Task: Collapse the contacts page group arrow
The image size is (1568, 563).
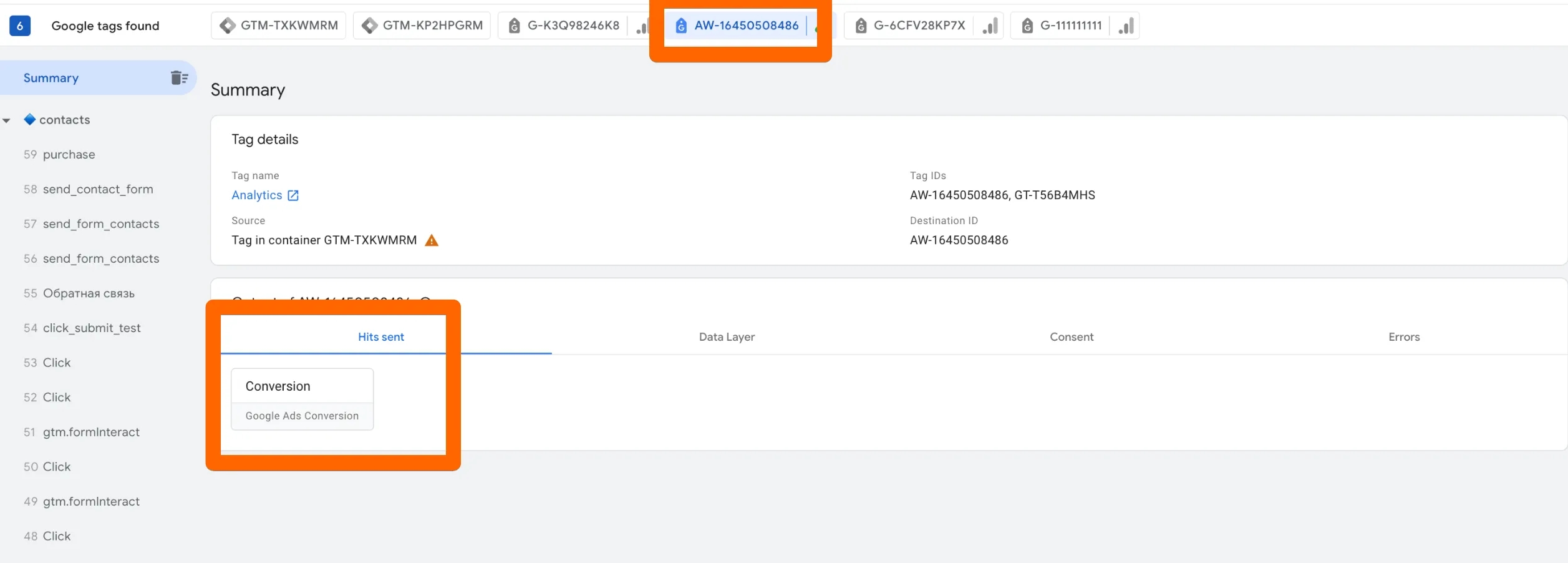Action: (x=7, y=120)
